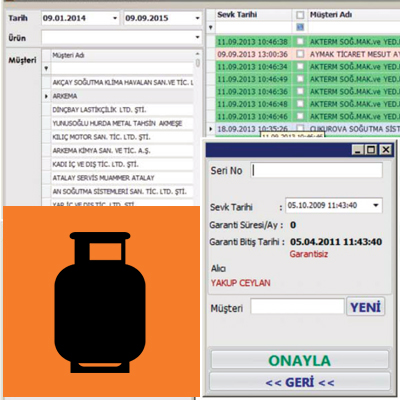
Task: Tick the header checkbox beside Müşteri Adı
Action: [x=300, y=15]
